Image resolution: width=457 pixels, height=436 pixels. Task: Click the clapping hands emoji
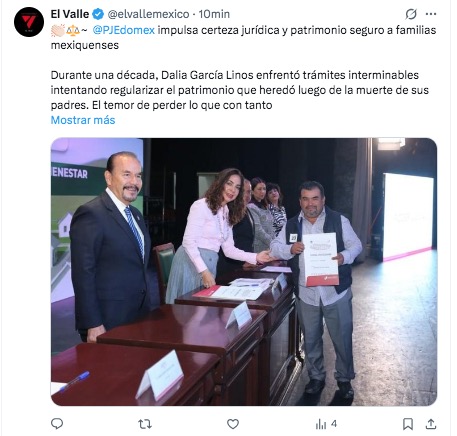pyautogui.click(x=58, y=30)
